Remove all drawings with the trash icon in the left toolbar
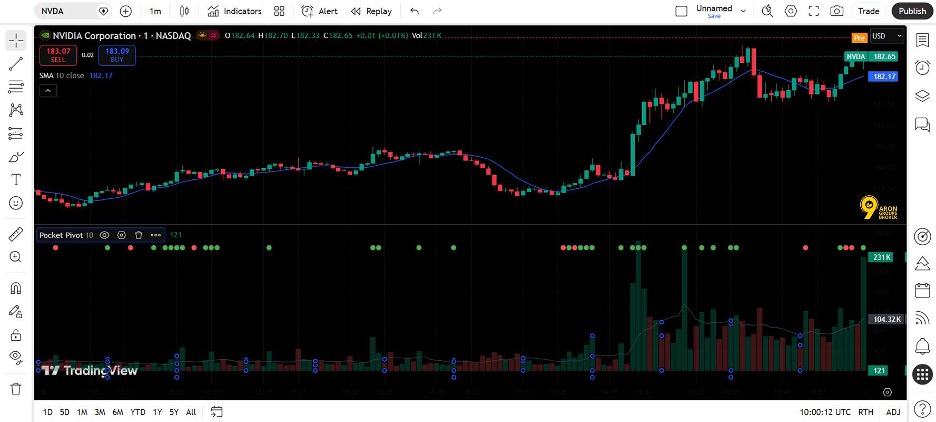The height and width of the screenshot is (422, 936). 16,389
